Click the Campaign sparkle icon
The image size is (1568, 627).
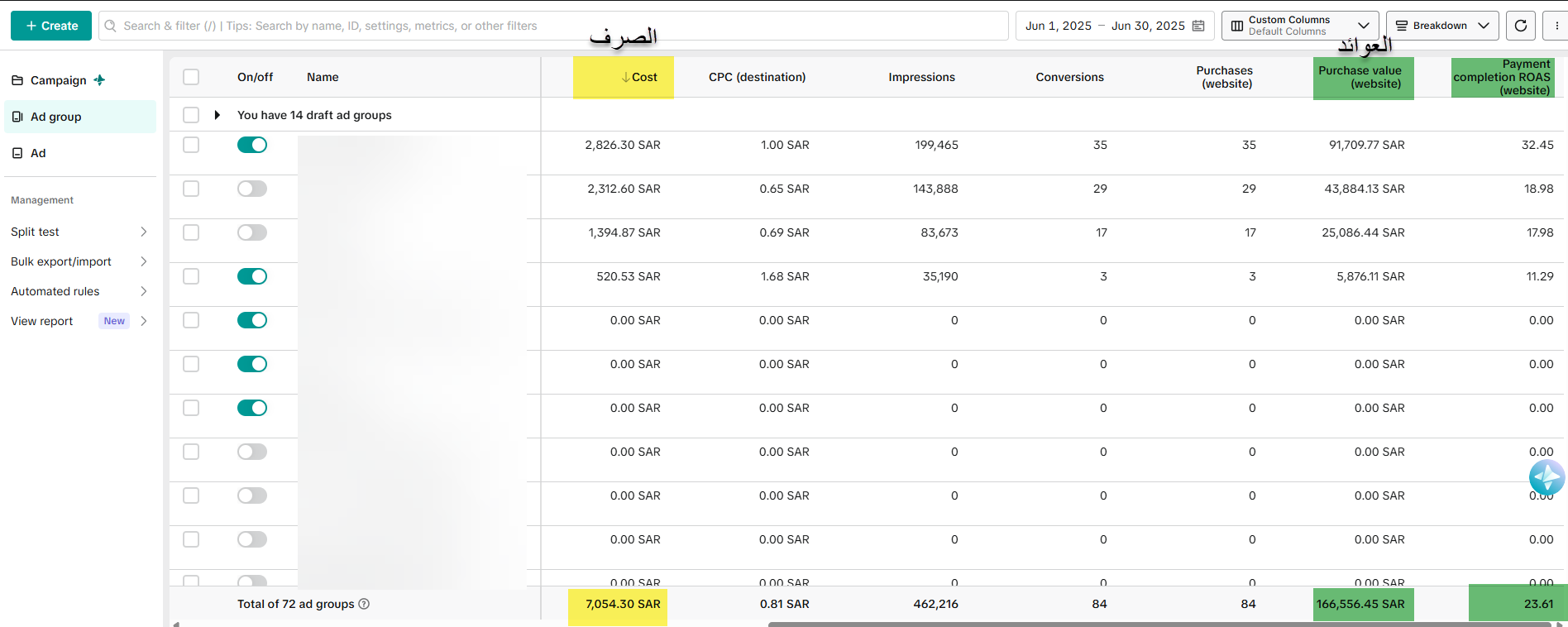(99, 80)
